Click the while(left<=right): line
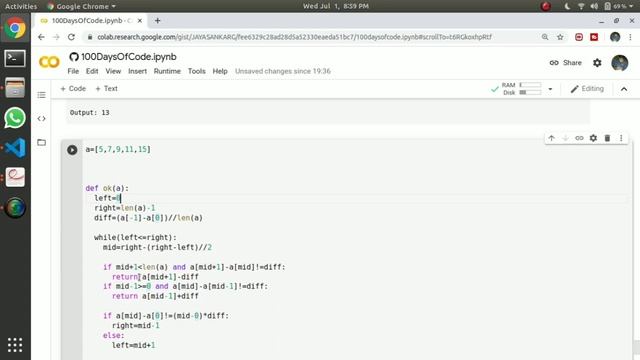Screen dimensions: 640x360 [136, 238]
